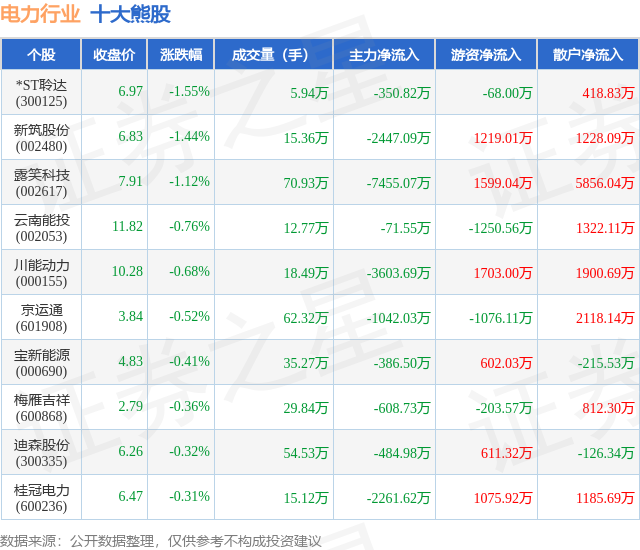Click the 数据来源 footer note
This screenshot has height=550, width=640.
click(x=161, y=541)
